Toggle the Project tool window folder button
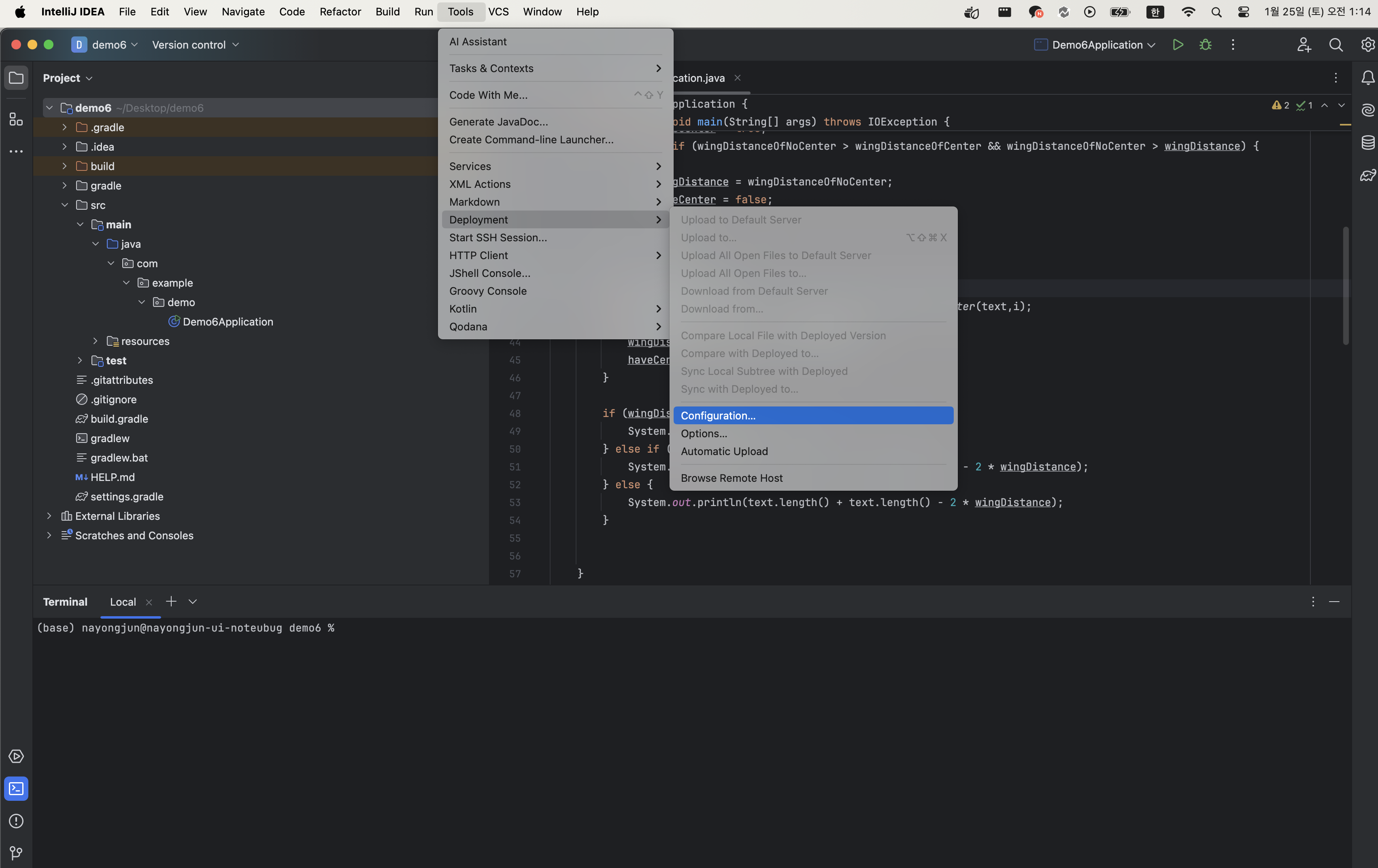Screen dimensions: 1378x868 click(x=16, y=78)
